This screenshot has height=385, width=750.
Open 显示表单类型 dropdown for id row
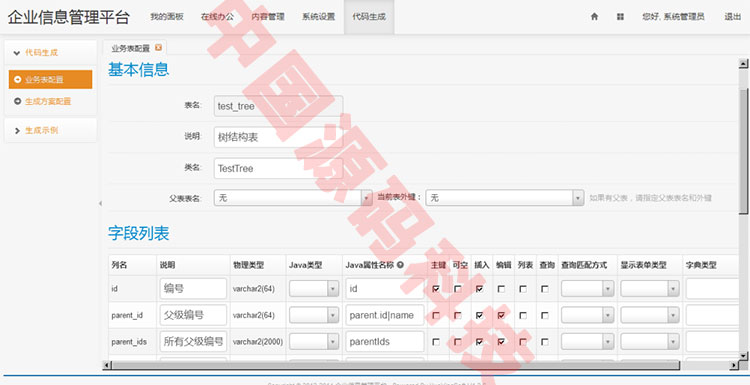[x=650, y=288]
